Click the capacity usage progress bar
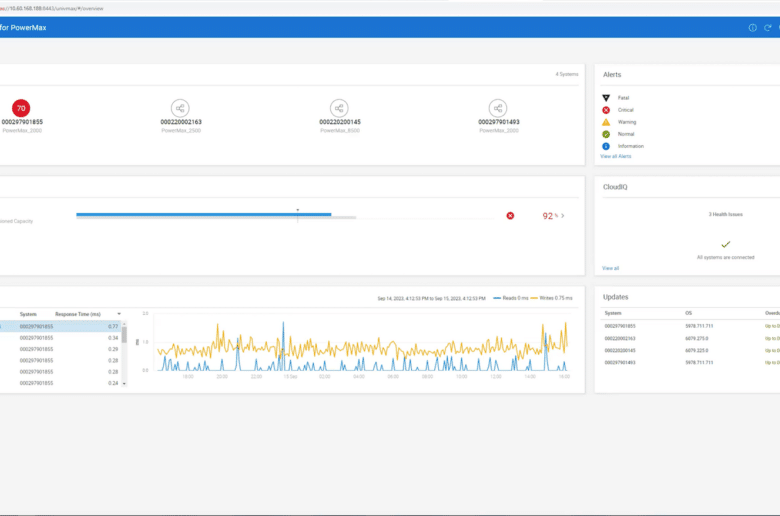The height and width of the screenshot is (516, 780). (203, 214)
